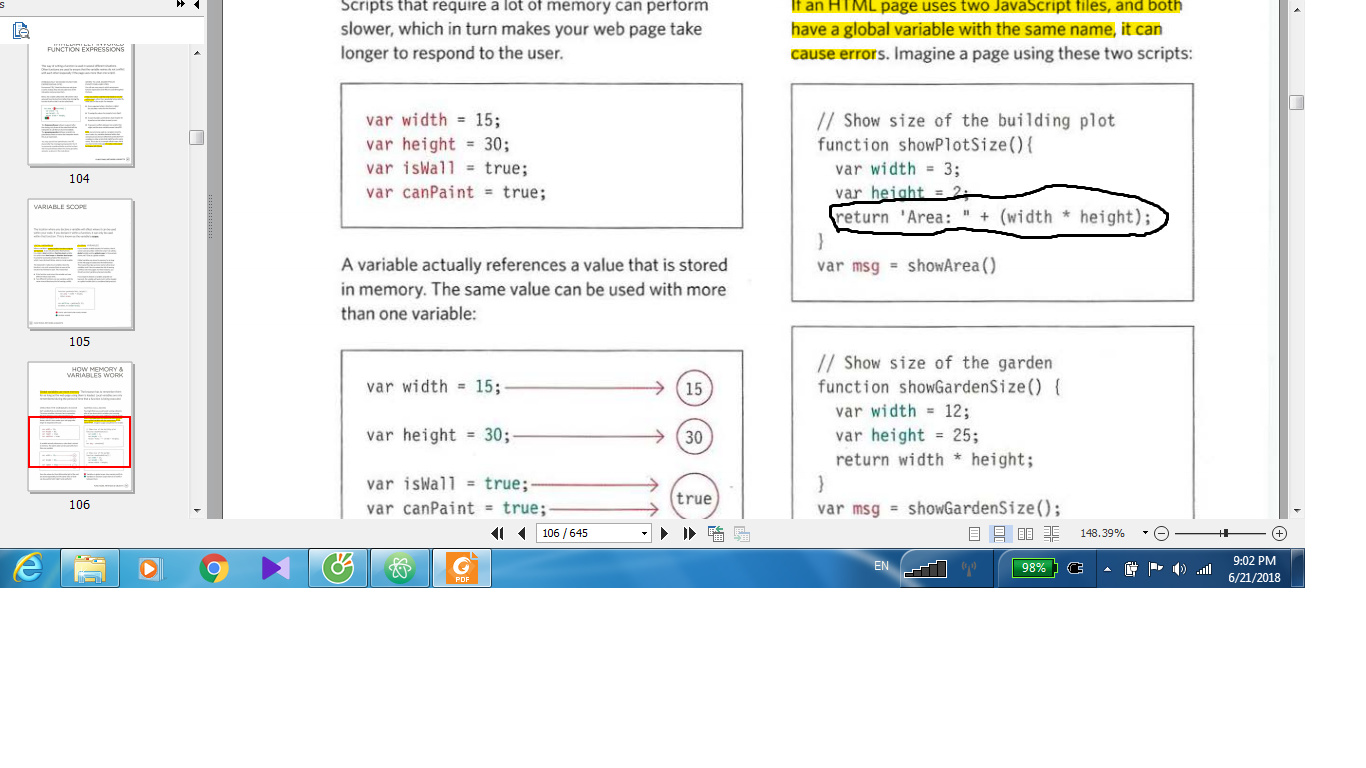
Task: Click the zoom out minus button
Action: pyautogui.click(x=1161, y=534)
